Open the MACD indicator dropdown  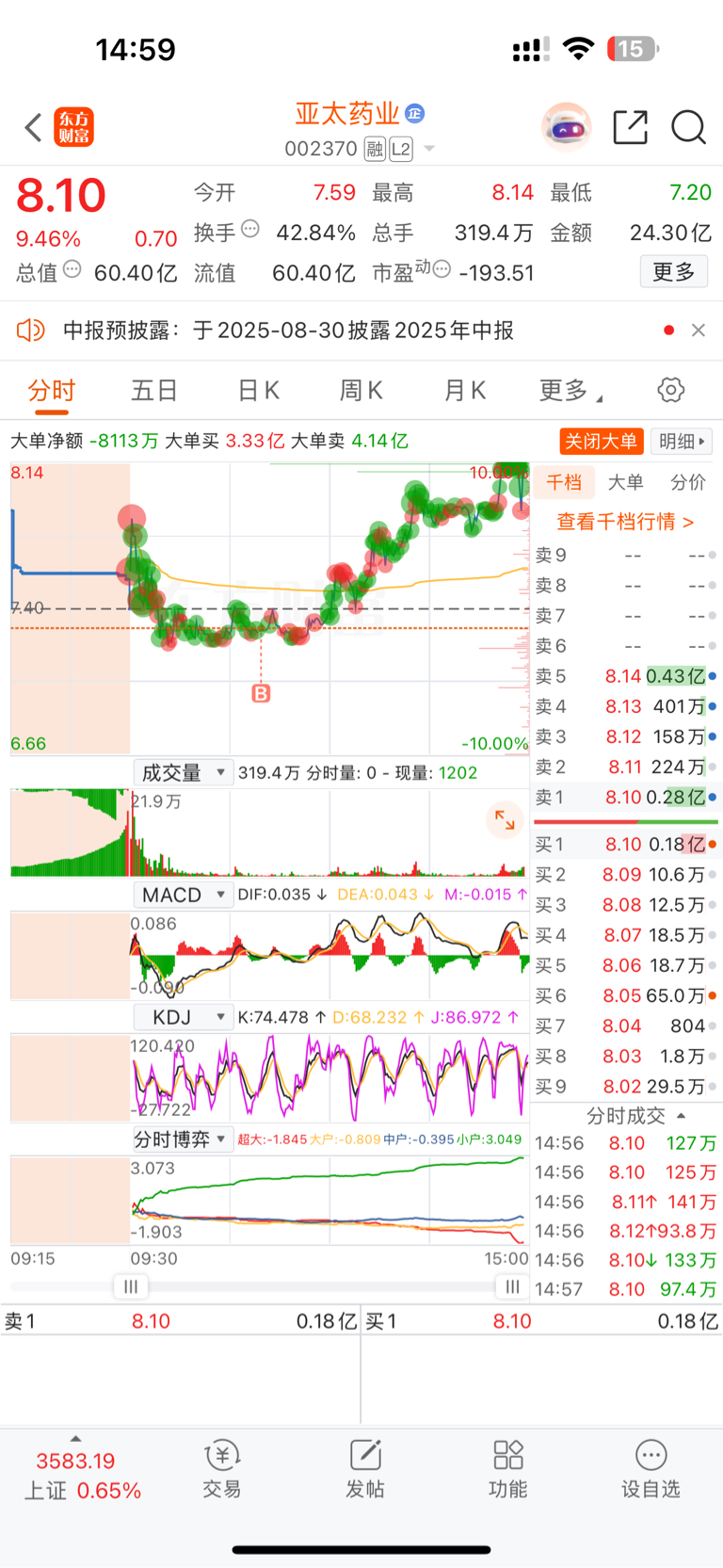pyautogui.click(x=183, y=895)
